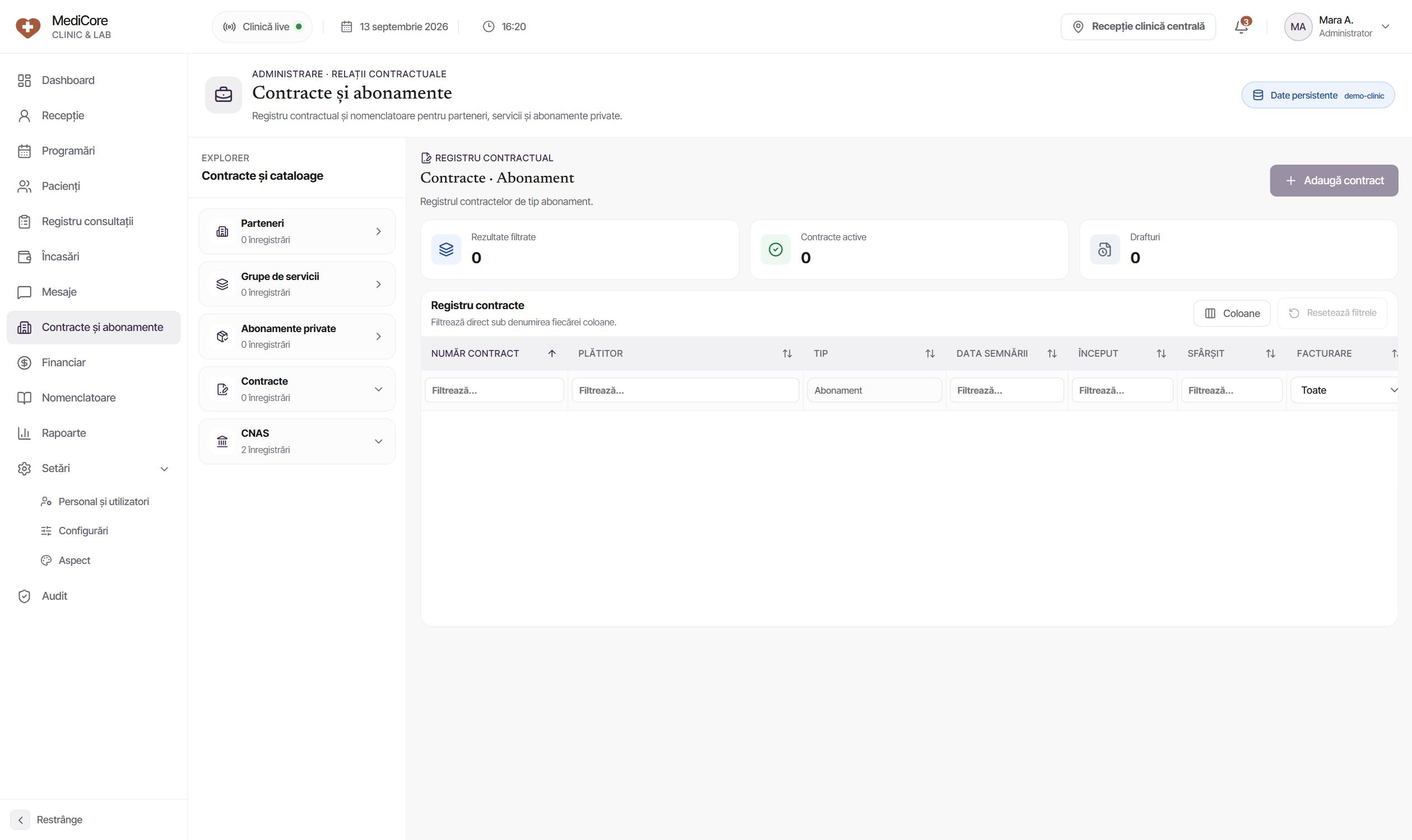Click the Audit shield icon
Viewport: 1412px width, 840px height.
(x=24, y=596)
